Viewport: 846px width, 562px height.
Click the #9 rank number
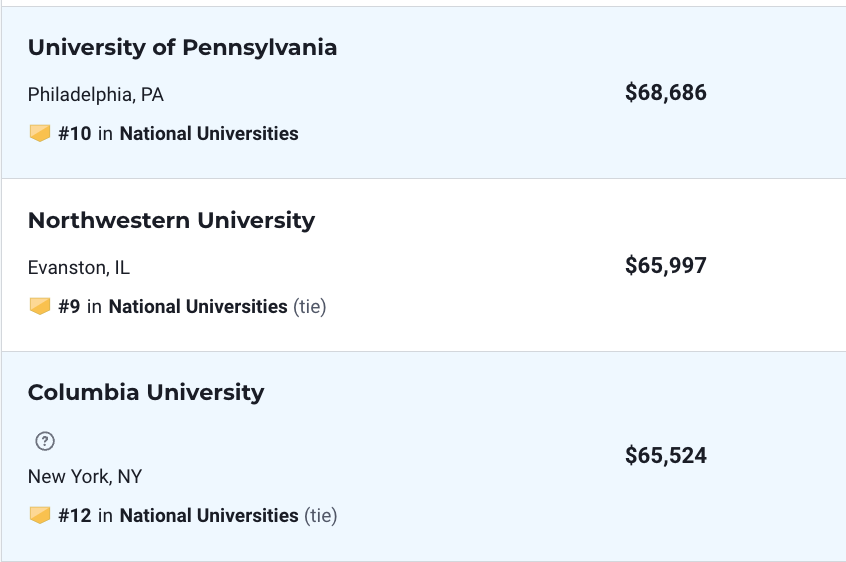(69, 306)
